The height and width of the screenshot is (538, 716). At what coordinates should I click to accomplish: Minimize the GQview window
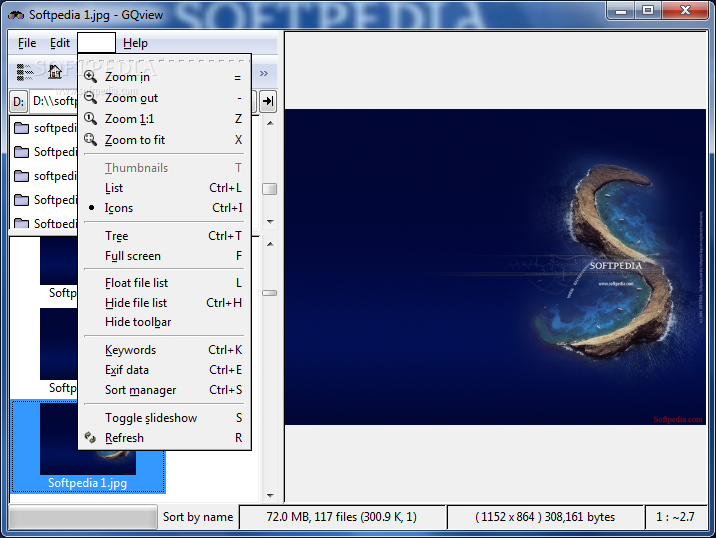pos(621,11)
